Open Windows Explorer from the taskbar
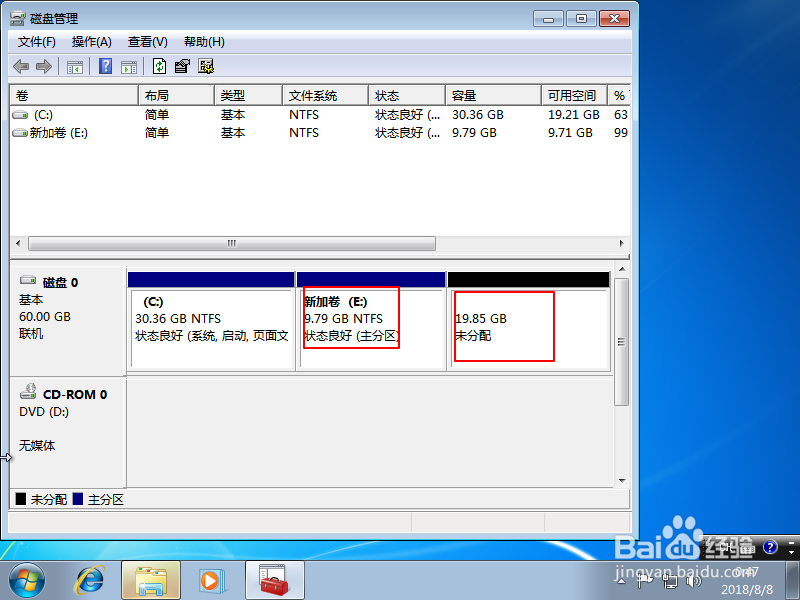This screenshot has height=600, width=800. tap(151, 580)
